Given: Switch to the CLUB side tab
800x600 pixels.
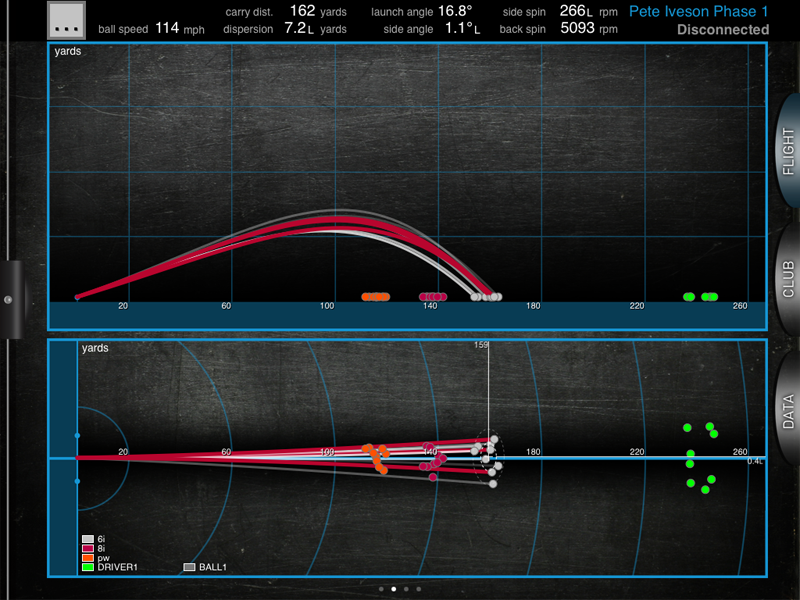Looking at the screenshot, I should pos(787,280).
